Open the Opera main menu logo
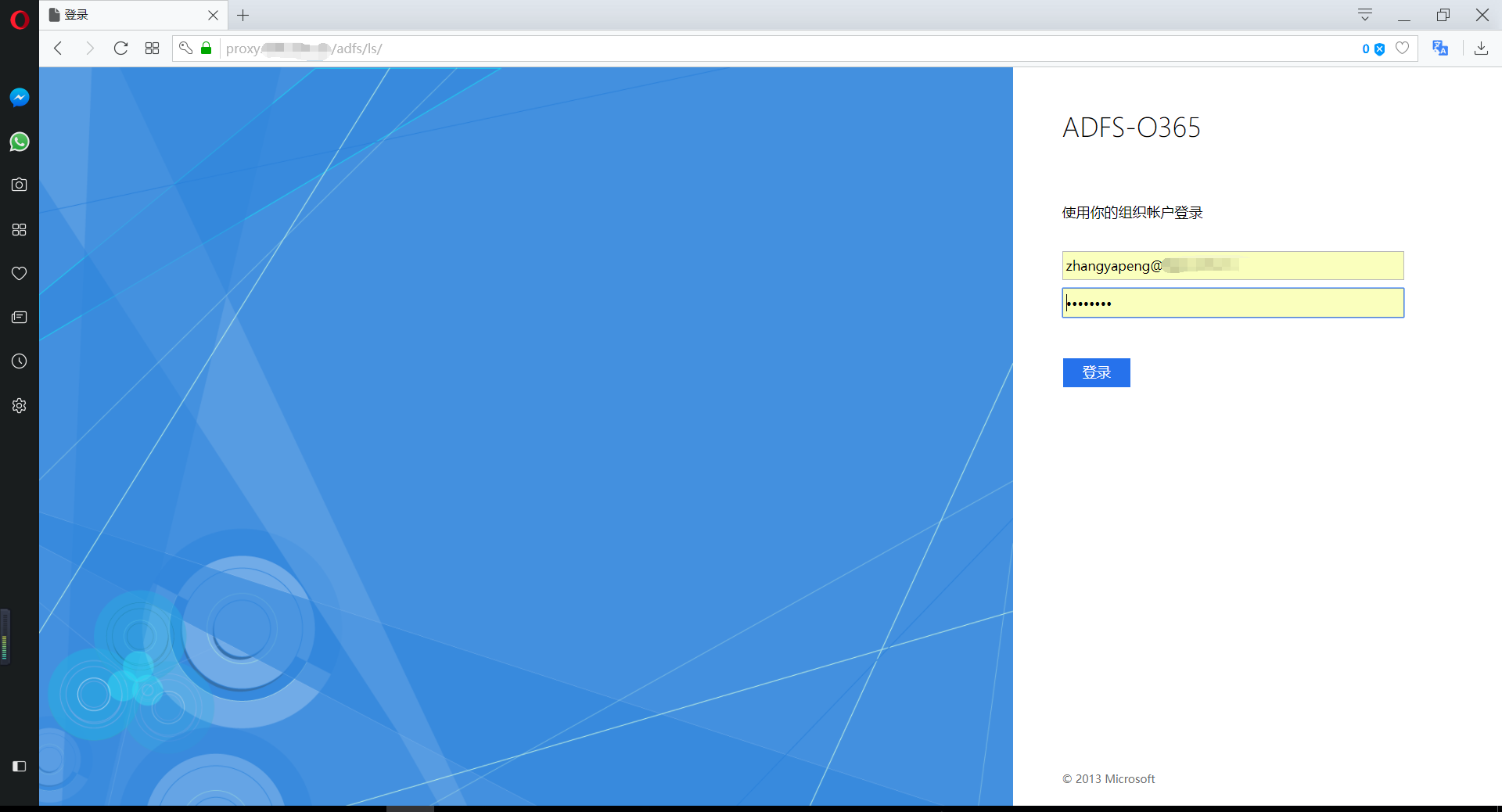Viewport: 1502px width, 812px height. (x=20, y=20)
